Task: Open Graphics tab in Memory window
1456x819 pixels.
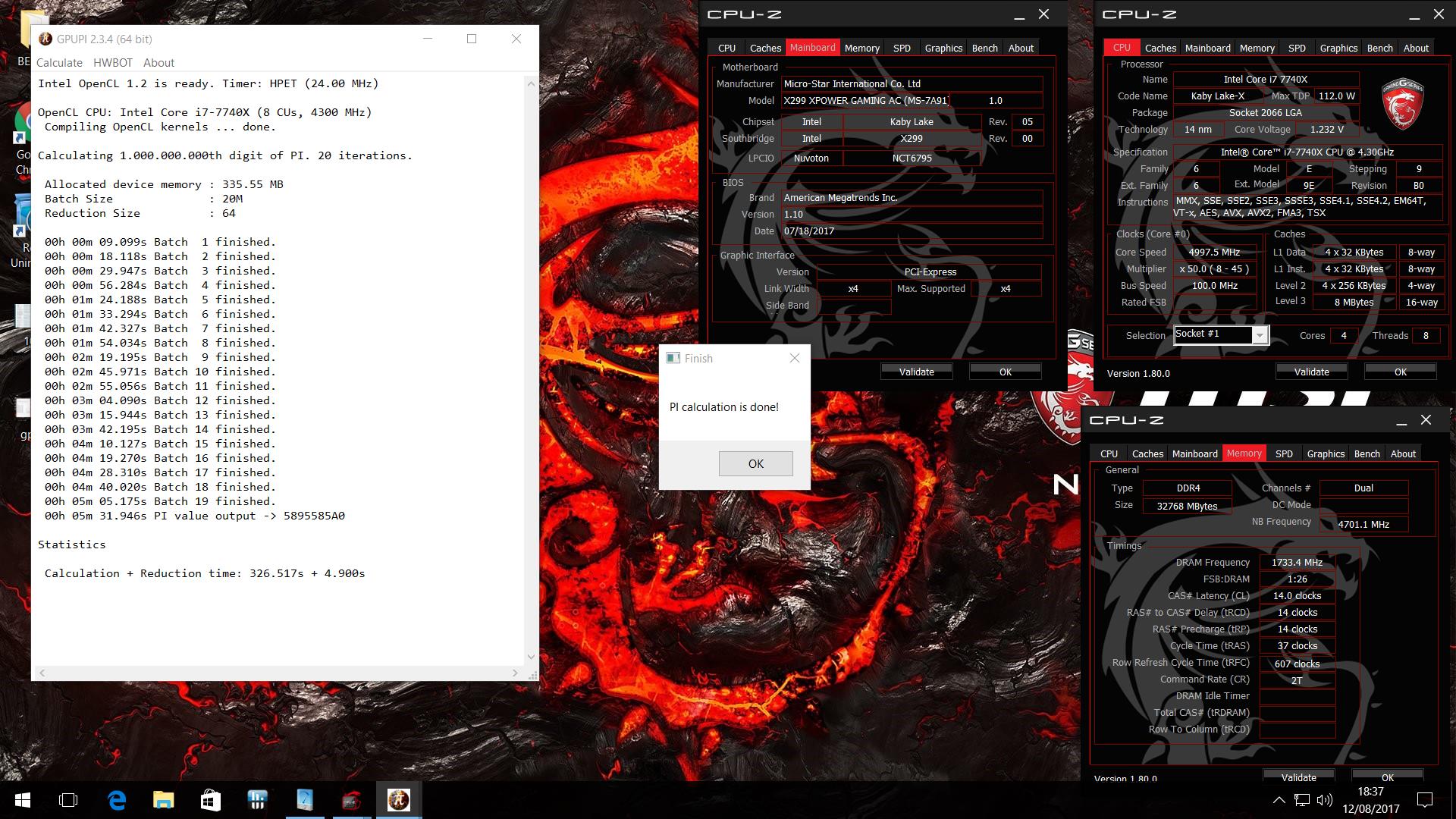Action: 1326,453
